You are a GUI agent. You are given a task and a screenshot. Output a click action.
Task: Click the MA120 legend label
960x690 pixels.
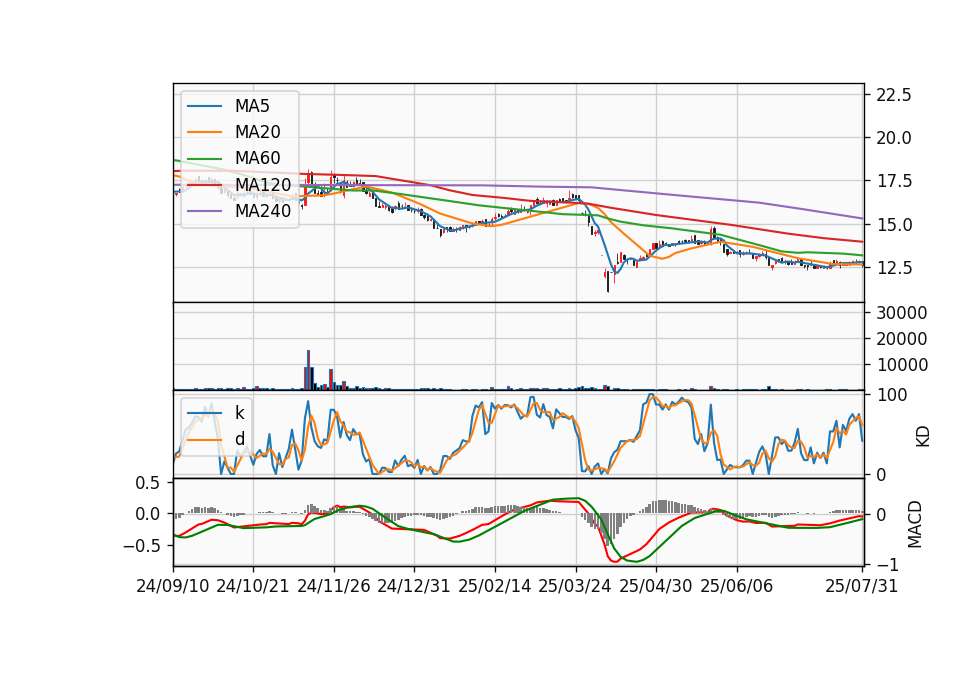pyautogui.click(x=263, y=184)
